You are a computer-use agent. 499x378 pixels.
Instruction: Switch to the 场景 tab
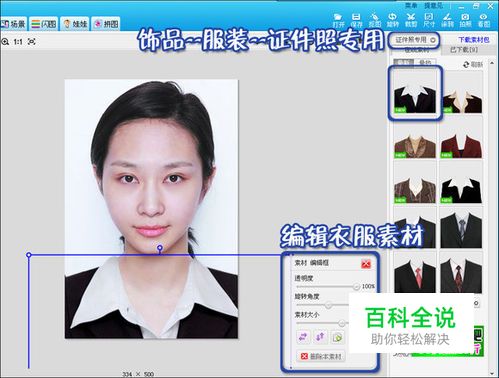pos(13,24)
